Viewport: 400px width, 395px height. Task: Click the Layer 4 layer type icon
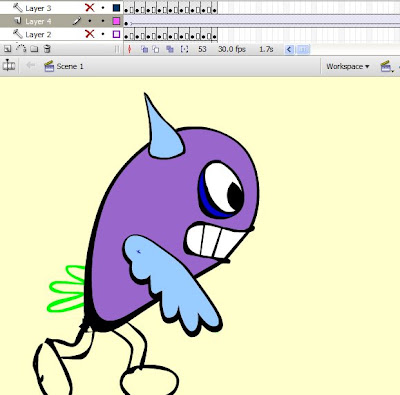point(18,21)
